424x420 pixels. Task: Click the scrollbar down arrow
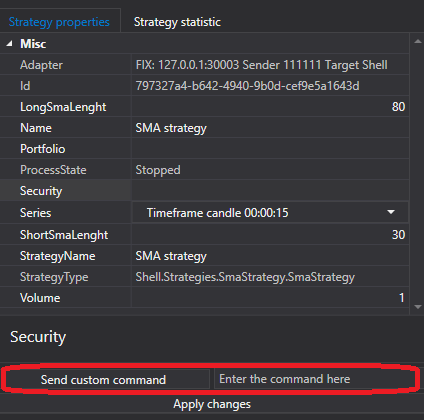coord(418,307)
